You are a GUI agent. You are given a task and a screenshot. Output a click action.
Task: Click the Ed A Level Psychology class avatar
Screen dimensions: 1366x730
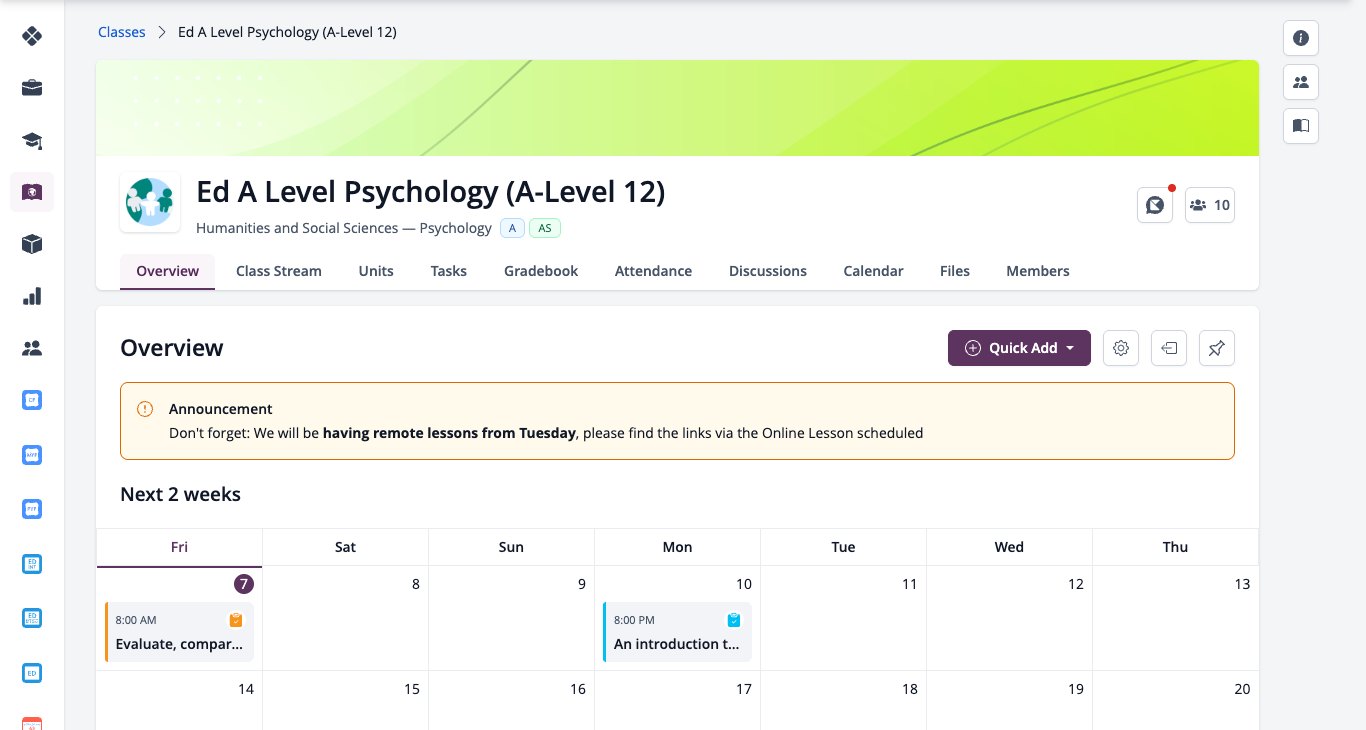150,202
